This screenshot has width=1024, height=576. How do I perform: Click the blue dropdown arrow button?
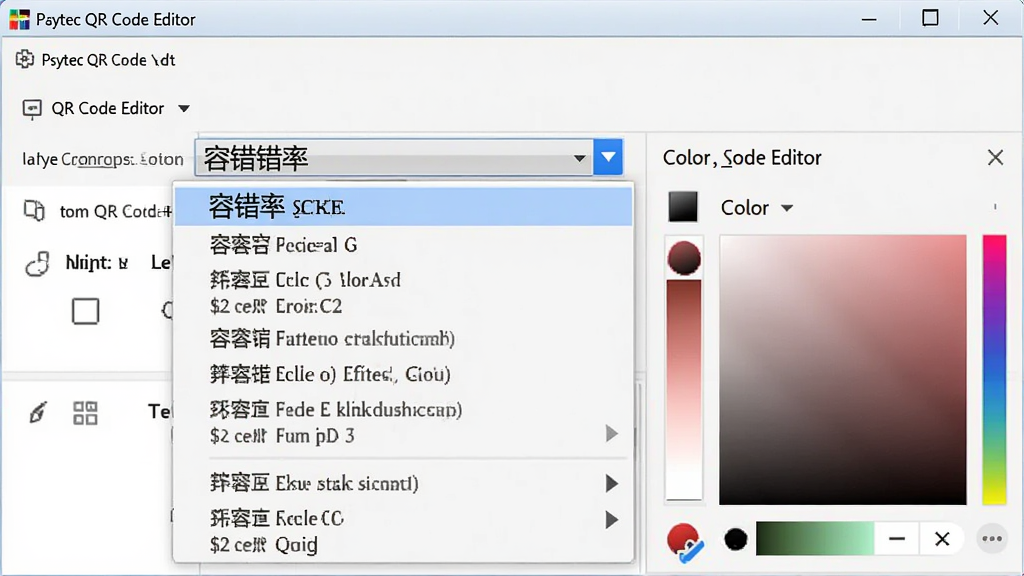coord(608,157)
